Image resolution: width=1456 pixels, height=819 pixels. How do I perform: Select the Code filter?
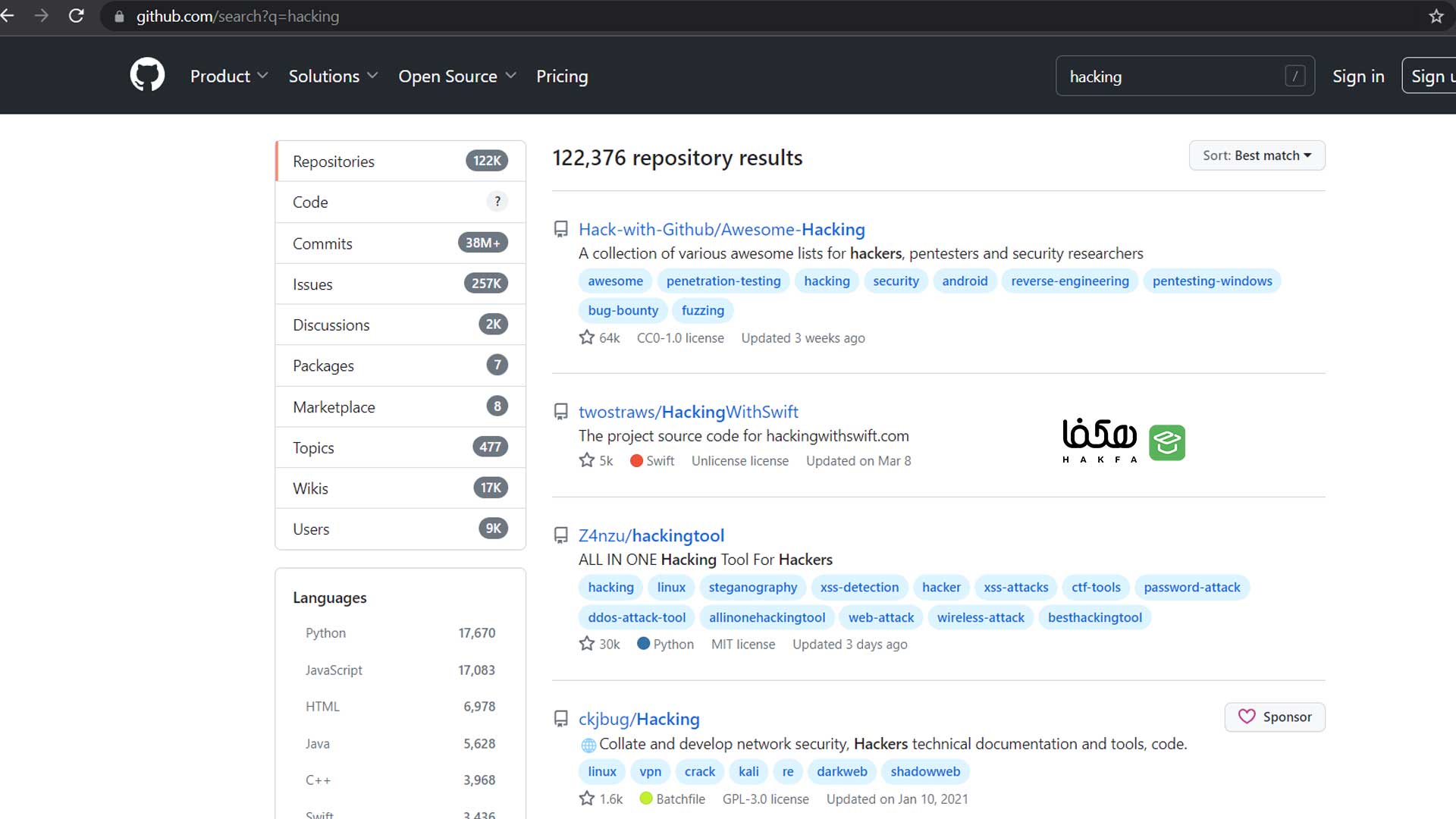pyautogui.click(x=400, y=202)
